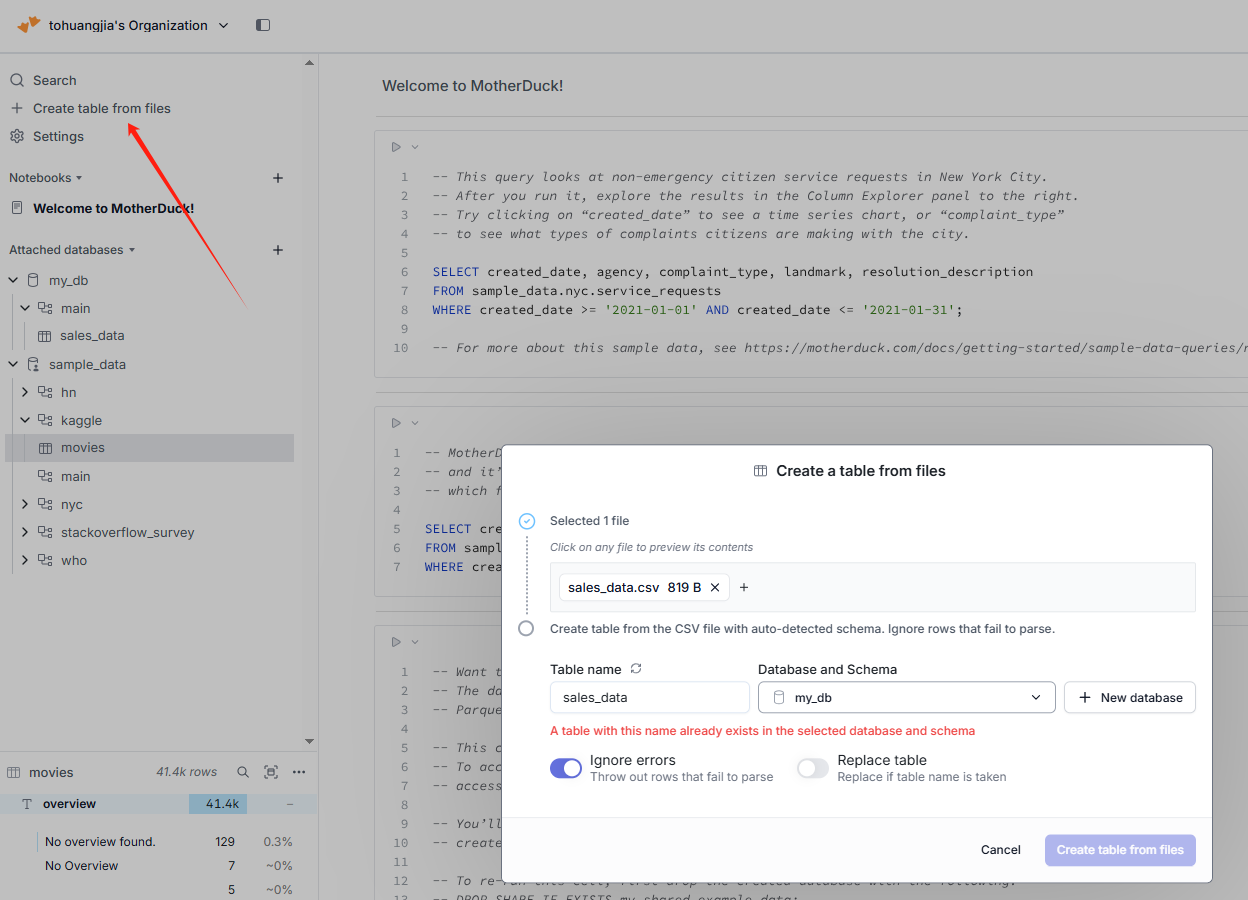1248x900 pixels.
Task: Open the my_db Database and Schema dropdown
Action: click(x=906, y=697)
